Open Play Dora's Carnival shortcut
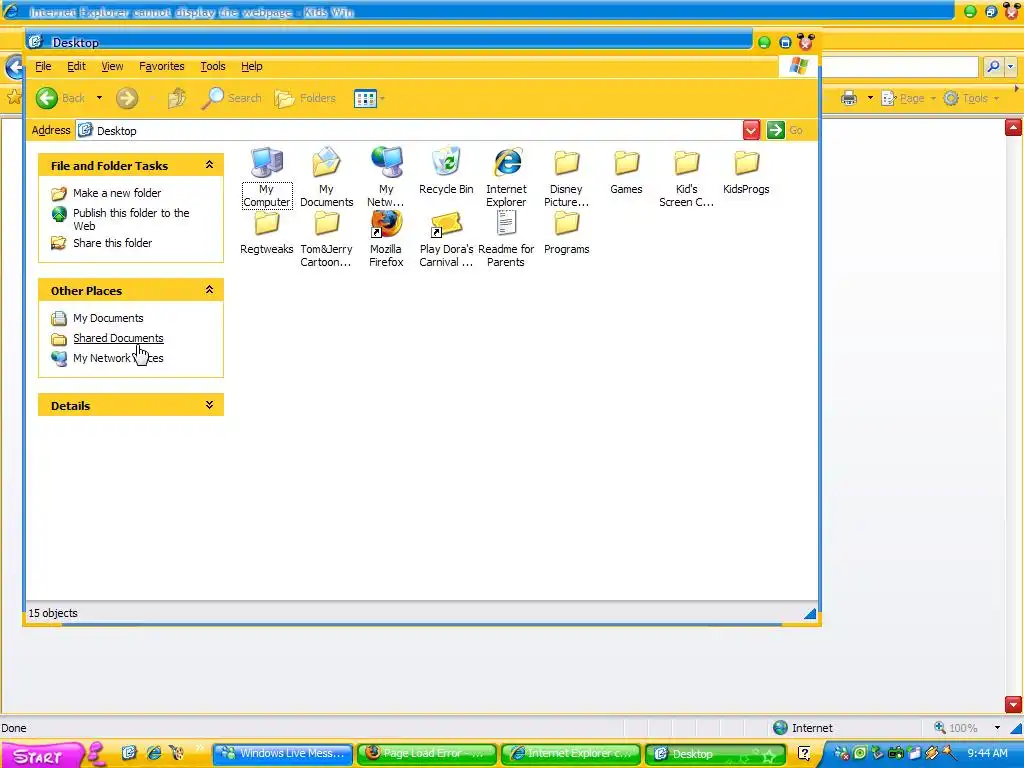 pos(446,239)
